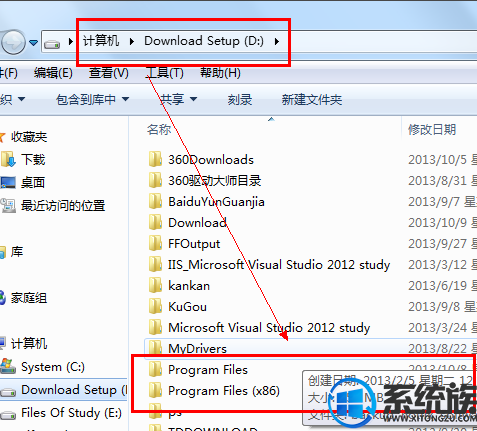The image size is (477, 431).
Task: Click the BaiduYunGuanjia folder icon
Action: coord(155,201)
